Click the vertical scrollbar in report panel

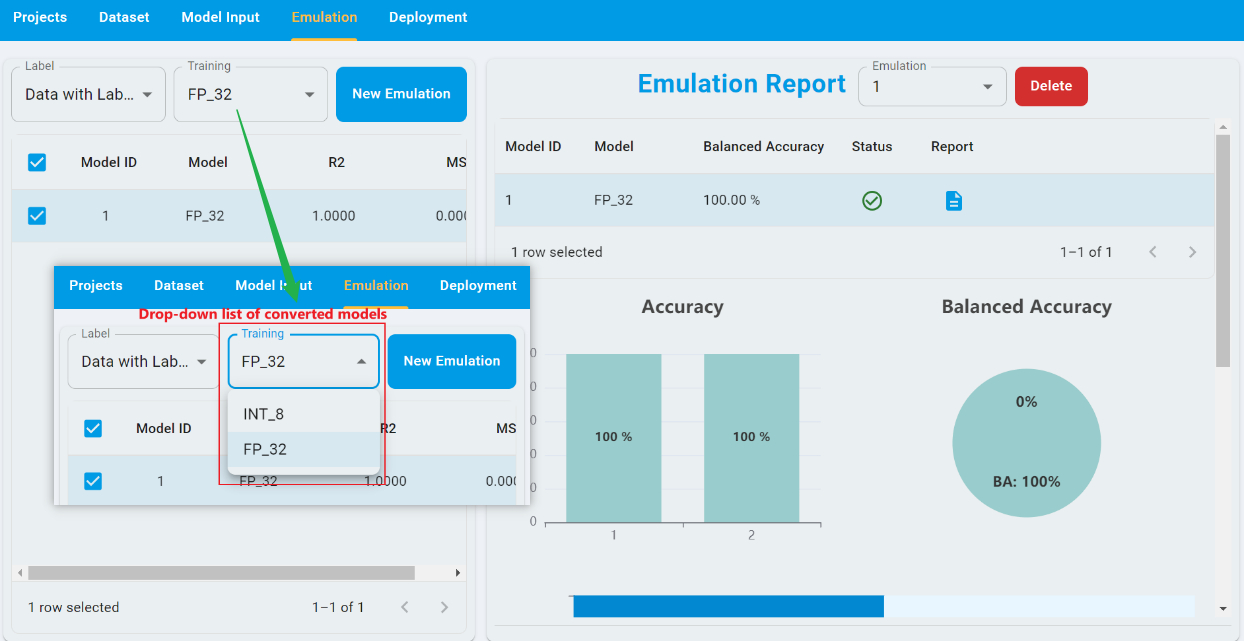tap(1223, 250)
